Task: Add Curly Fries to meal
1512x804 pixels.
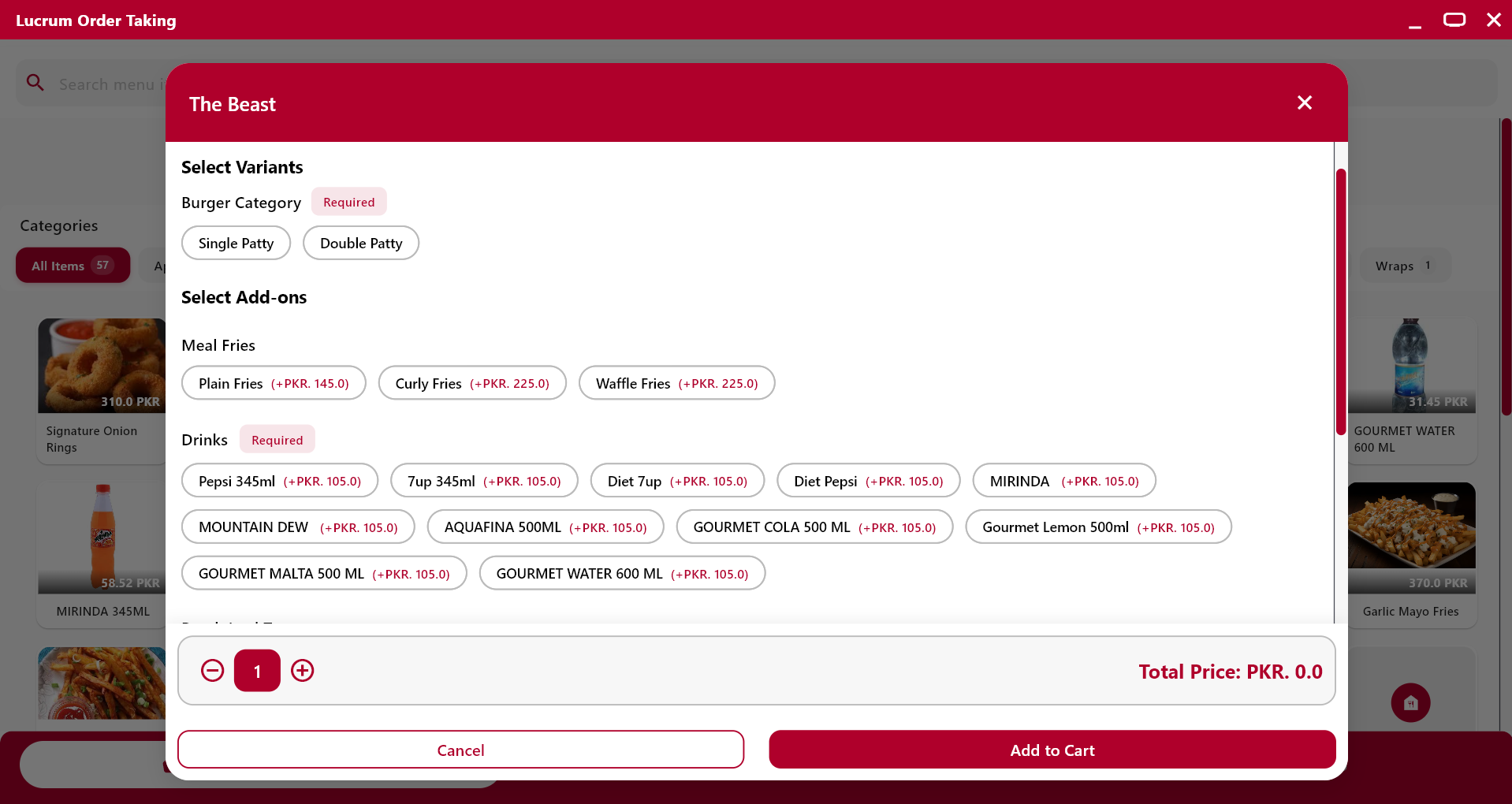Action: (x=471, y=383)
